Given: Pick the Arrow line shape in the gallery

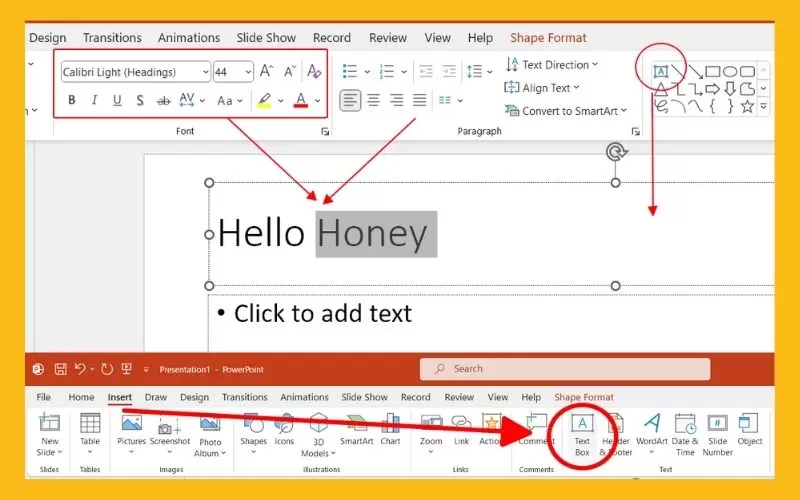Looking at the screenshot, I should point(695,71).
